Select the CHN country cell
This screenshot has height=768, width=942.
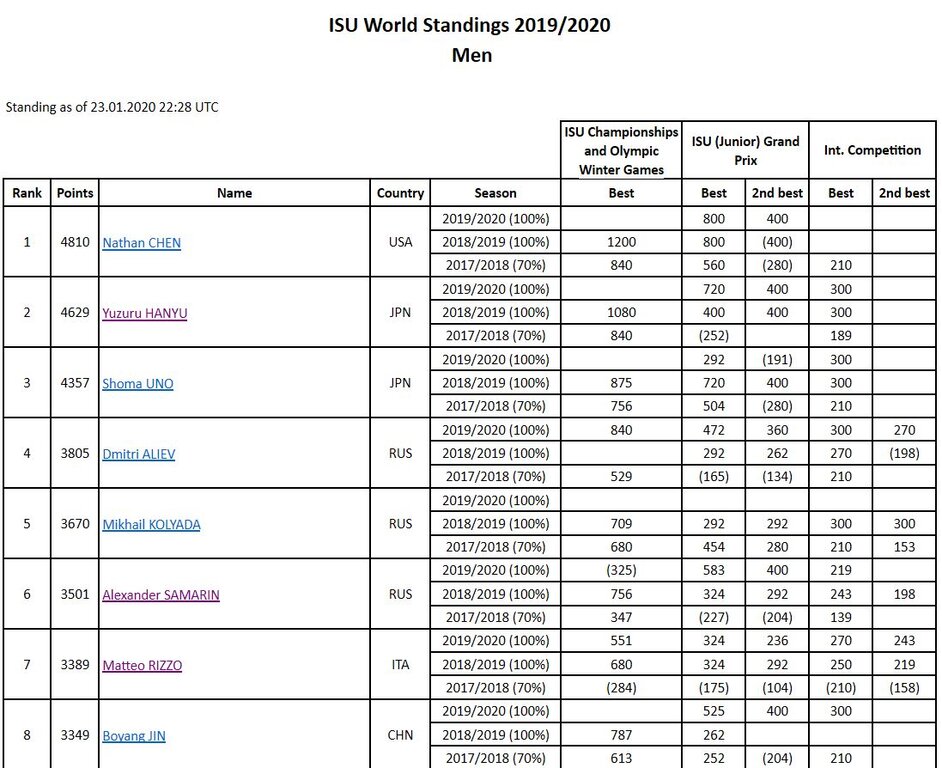point(400,735)
